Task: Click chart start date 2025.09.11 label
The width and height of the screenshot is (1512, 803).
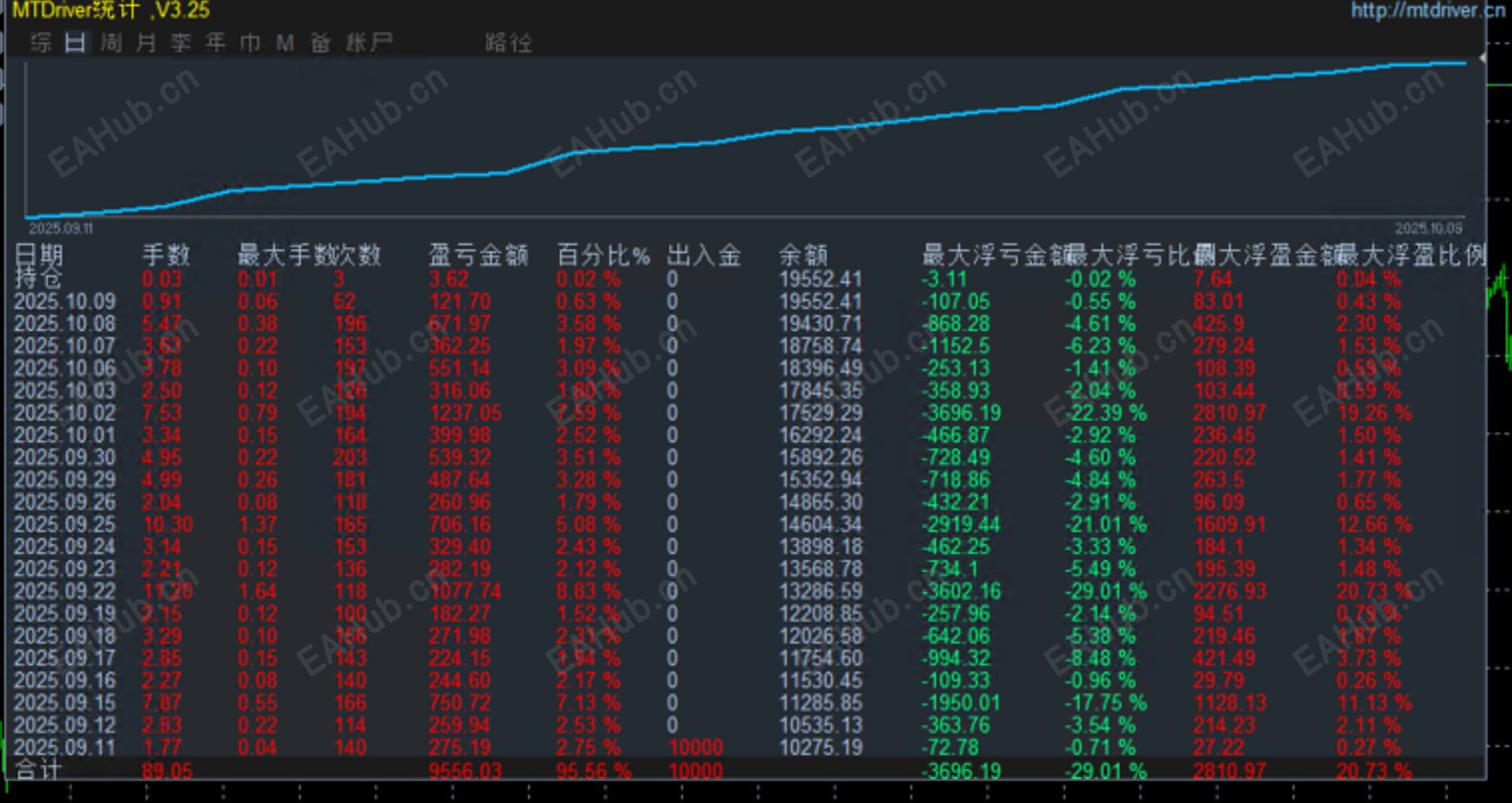Action: tap(61, 228)
